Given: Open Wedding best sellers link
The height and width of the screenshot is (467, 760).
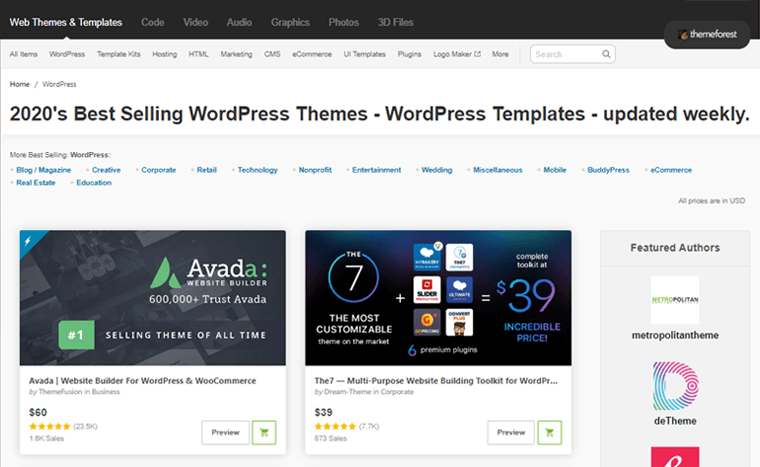Looking at the screenshot, I should coord(437,170).
